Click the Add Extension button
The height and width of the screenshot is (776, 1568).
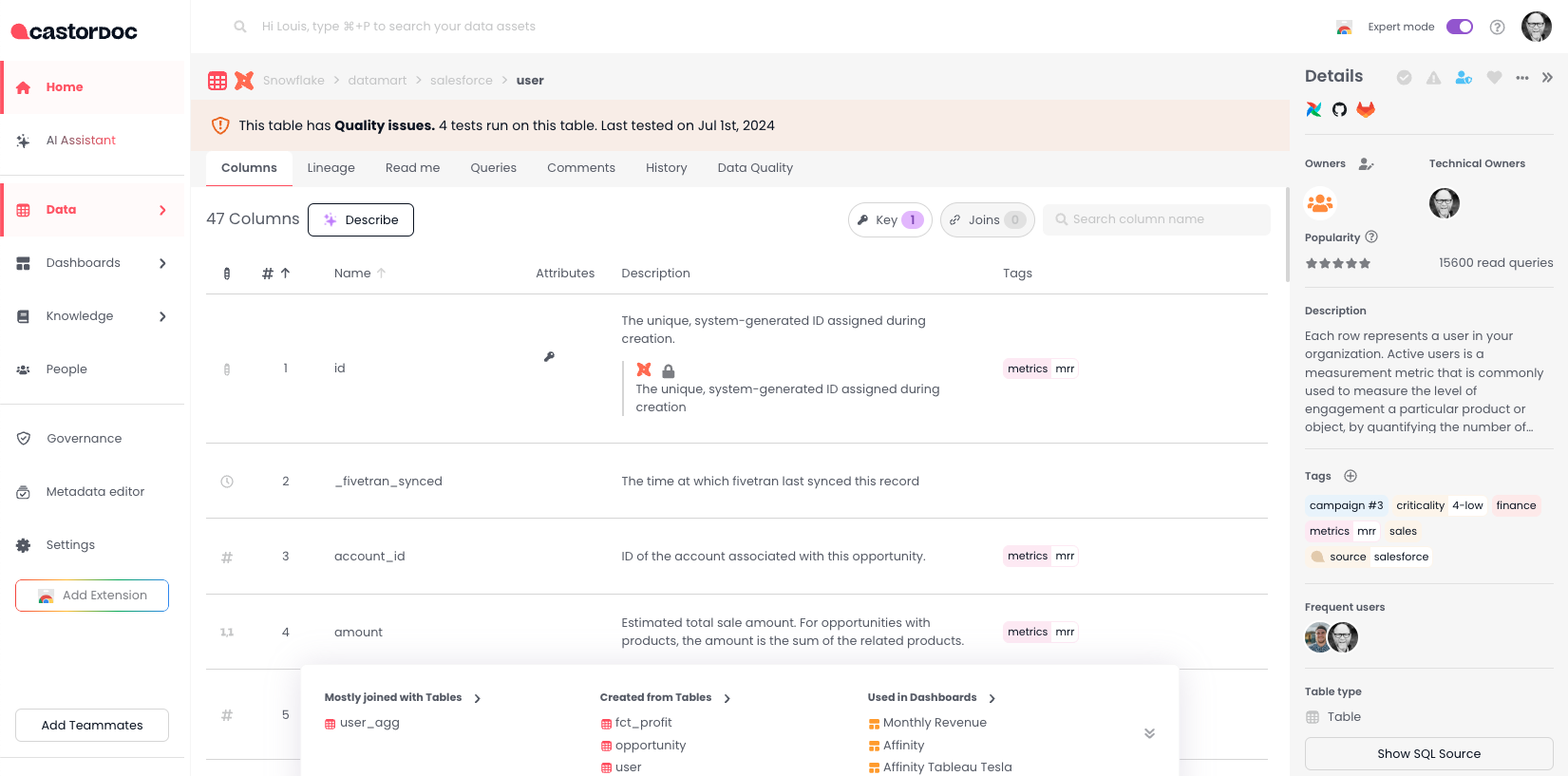92,596
